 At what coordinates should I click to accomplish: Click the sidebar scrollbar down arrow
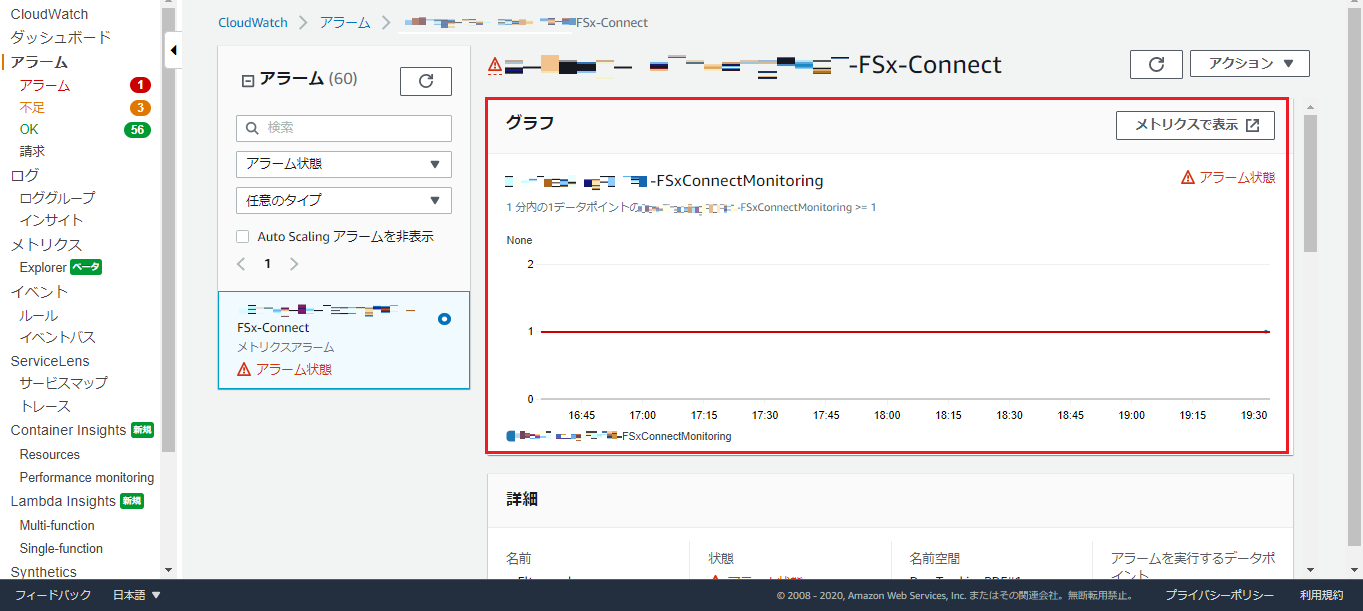[168, 570]
